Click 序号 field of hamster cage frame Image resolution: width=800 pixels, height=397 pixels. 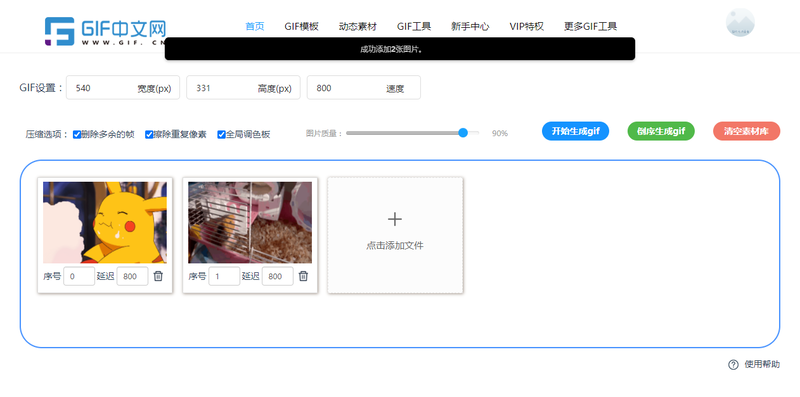tap(224, 276)
